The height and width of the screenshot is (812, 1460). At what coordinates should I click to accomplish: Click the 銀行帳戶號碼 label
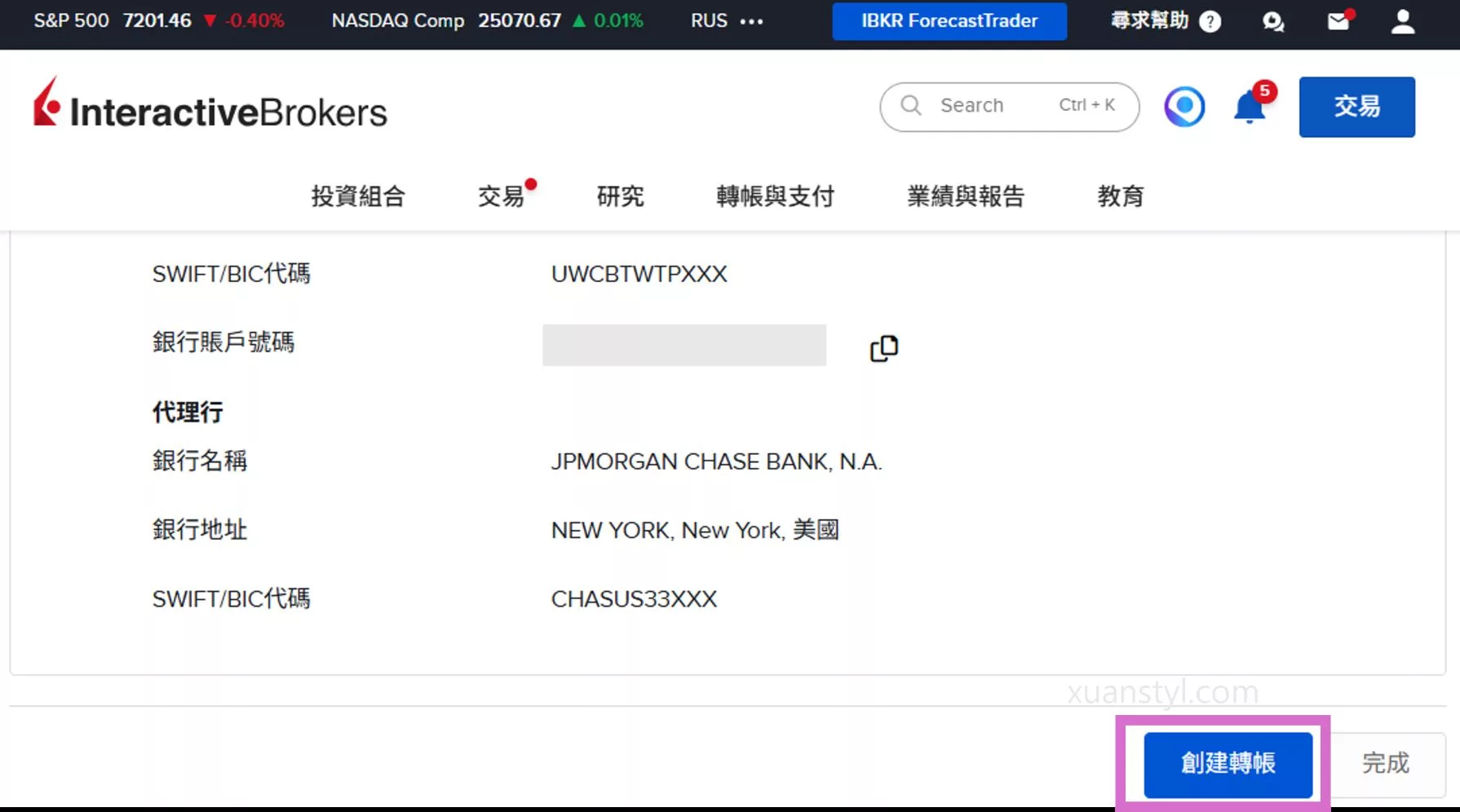pyautogui.click(x=223, y=342)
